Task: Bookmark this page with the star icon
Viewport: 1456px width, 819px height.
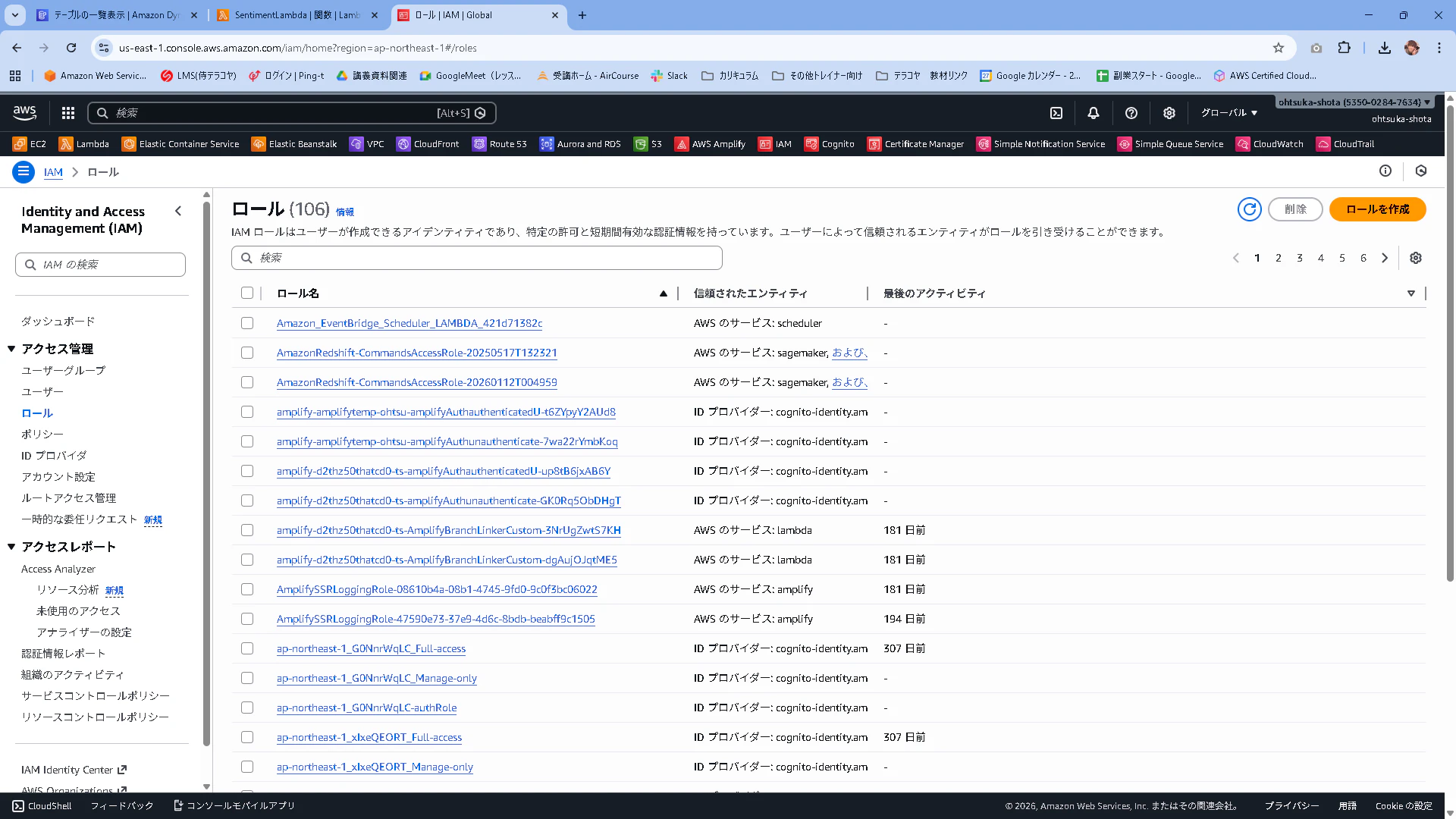Action: 1279,48
